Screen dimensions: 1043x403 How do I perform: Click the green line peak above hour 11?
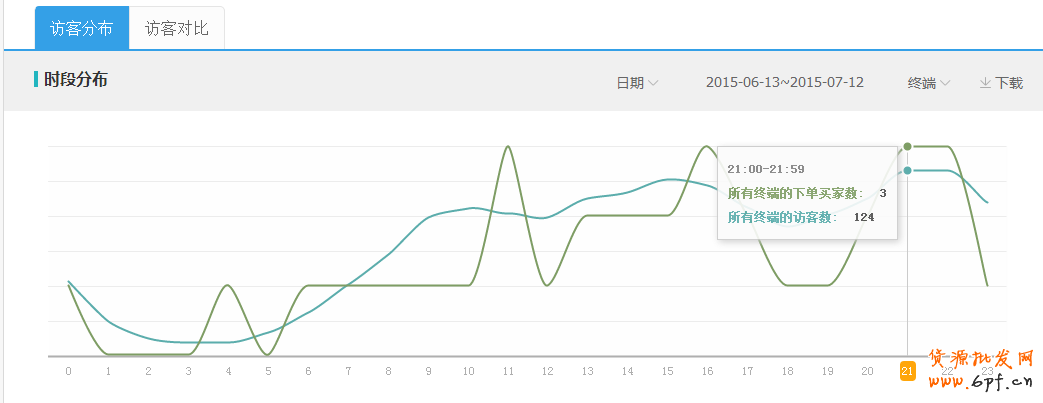click(508, 147)
